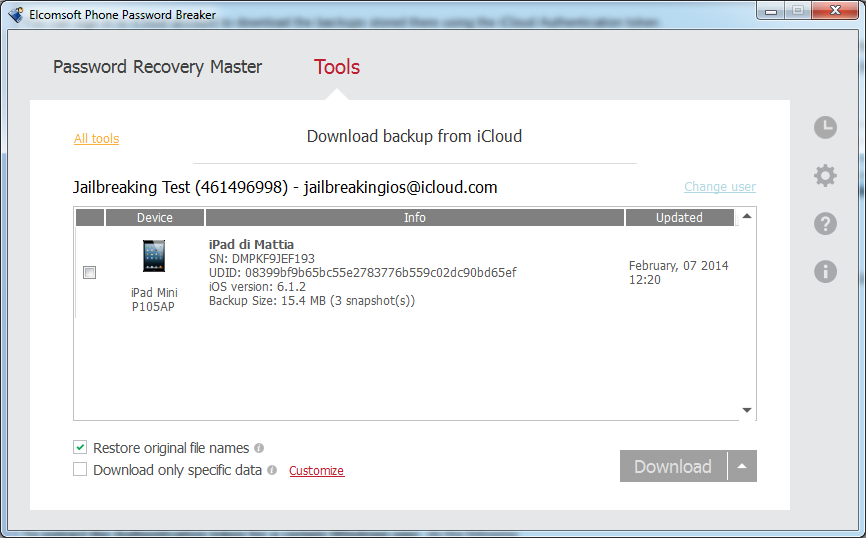This screenshot has height=538, width=866.
Task: Open settings with the gear icon
Action: click(825, 176)
